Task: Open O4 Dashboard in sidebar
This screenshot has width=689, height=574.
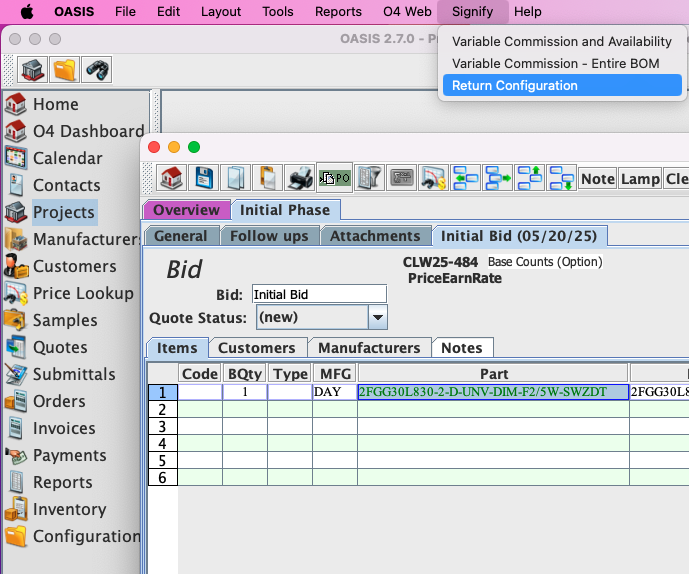Action: point(75,131)
